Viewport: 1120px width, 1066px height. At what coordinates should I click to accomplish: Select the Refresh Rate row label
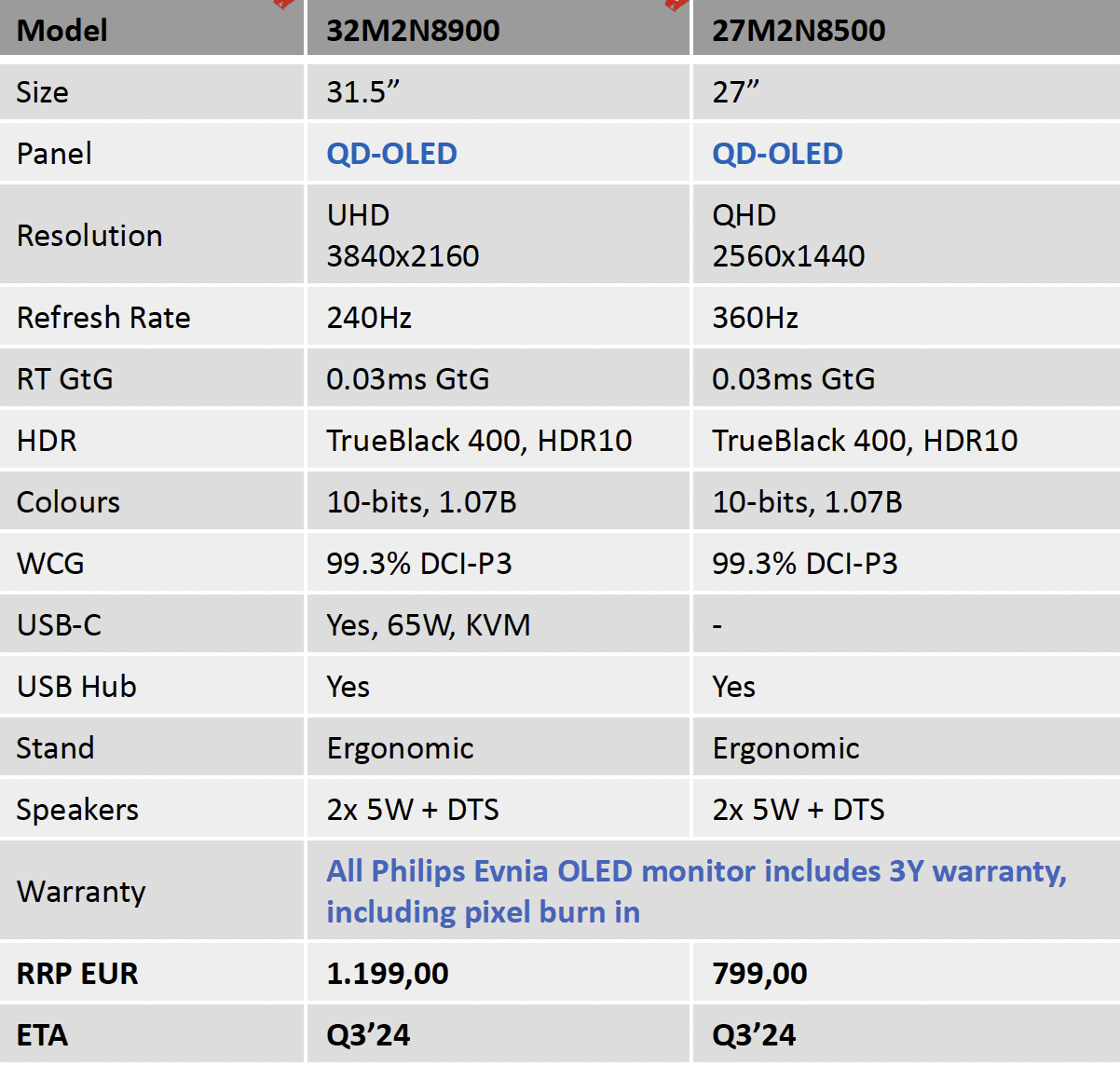tap(103, 318)
